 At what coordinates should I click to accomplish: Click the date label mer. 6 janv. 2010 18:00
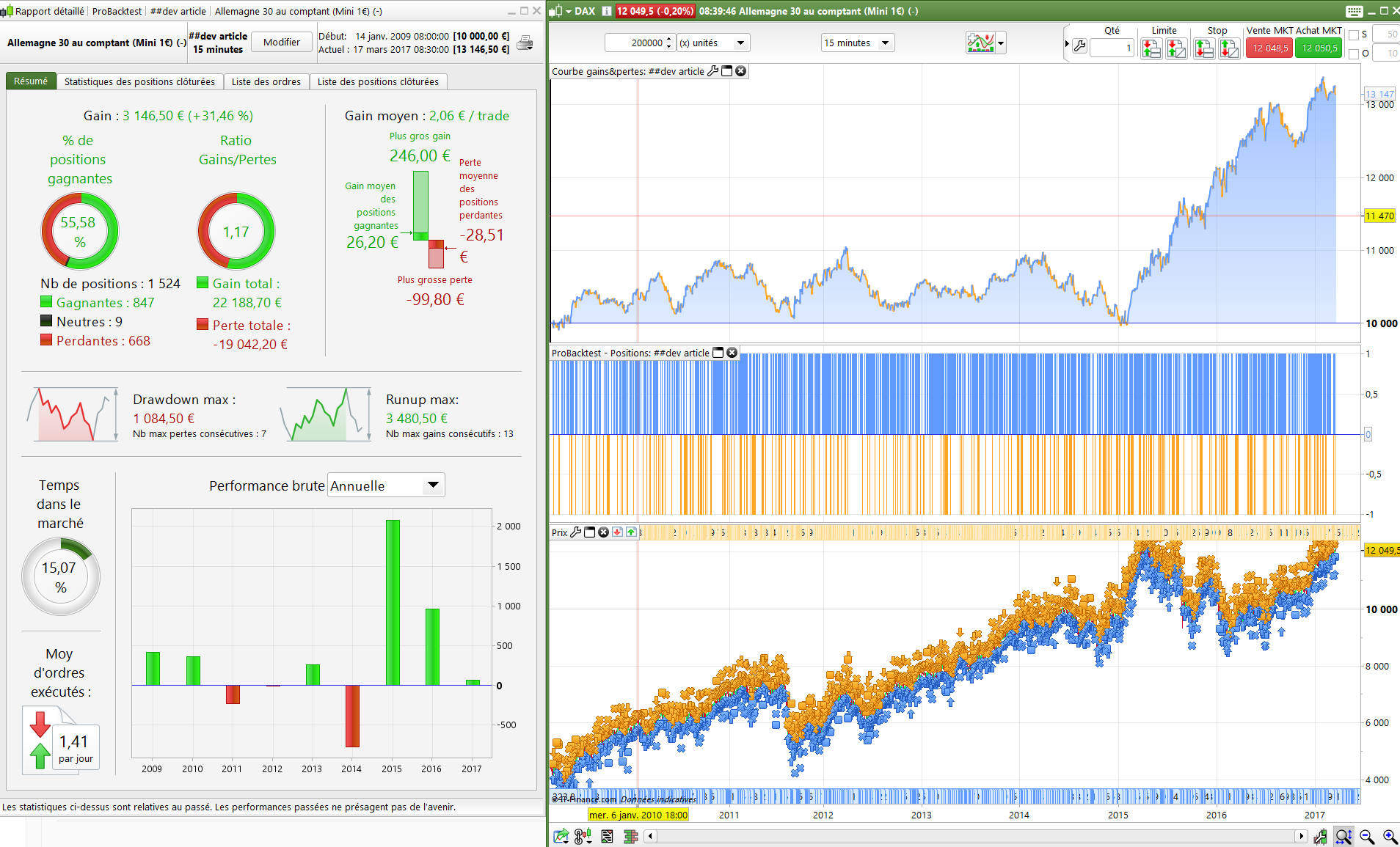click(x=638, y=815)
